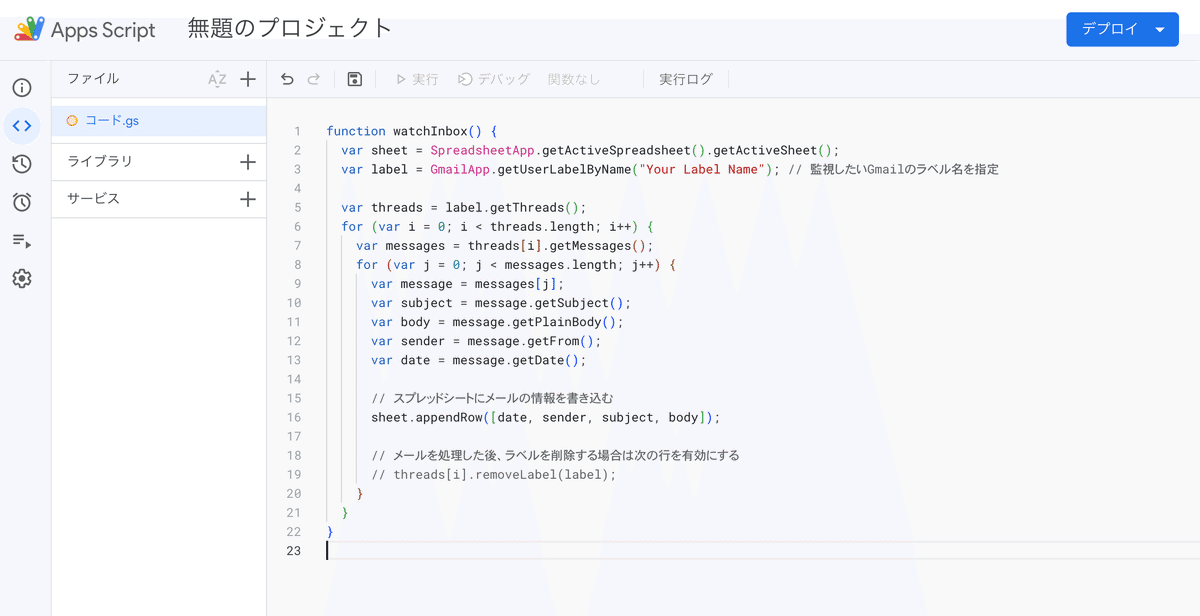
Task: Add a library with the plus icon
Action: 248,161
